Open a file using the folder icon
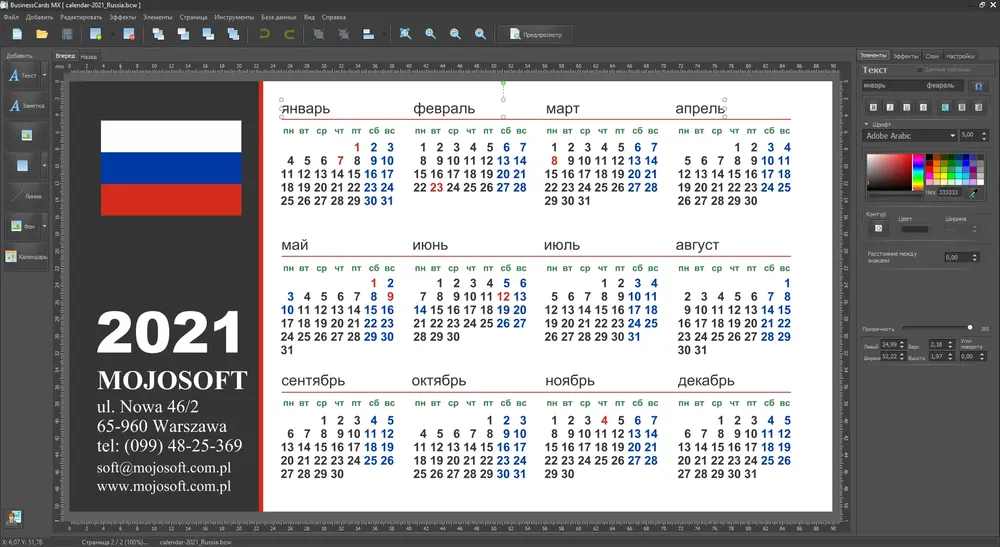Viewport: 1000px width, 547px height. [42, 34]
